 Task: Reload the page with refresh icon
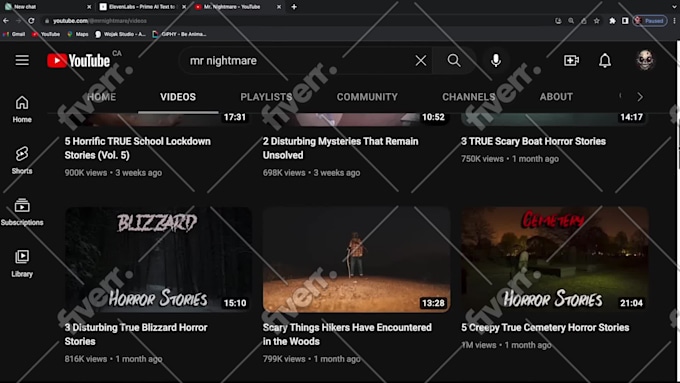pos(31,20)
